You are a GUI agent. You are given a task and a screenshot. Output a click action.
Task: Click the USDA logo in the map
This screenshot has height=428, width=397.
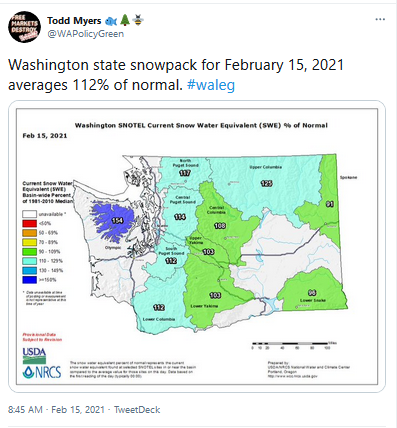coord(34,355)
